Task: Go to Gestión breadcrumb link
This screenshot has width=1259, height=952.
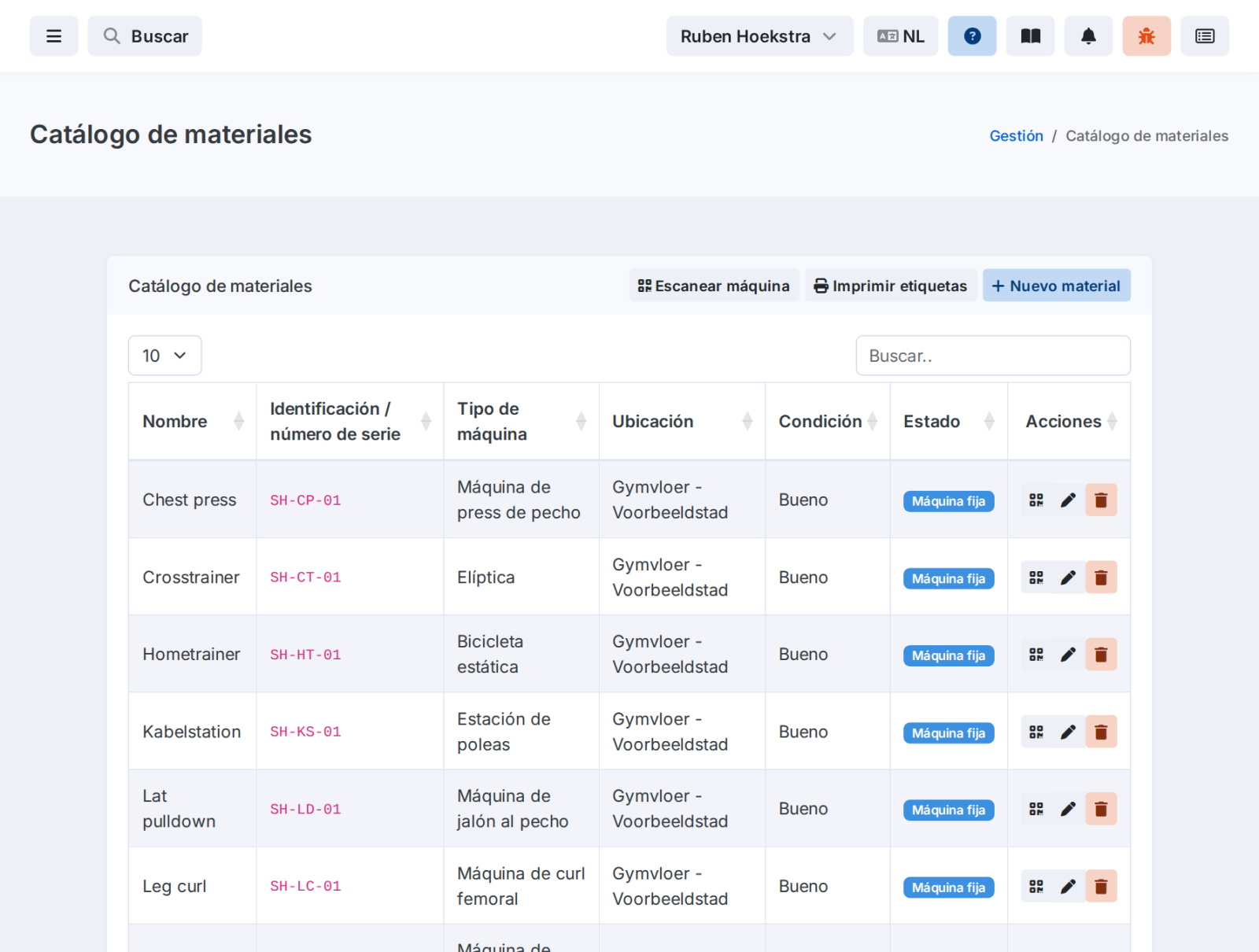Action: tap(1016, 136)
